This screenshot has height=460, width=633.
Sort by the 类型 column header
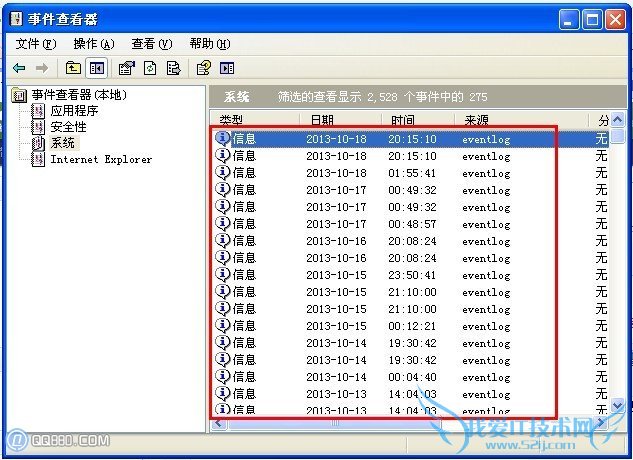255,120
